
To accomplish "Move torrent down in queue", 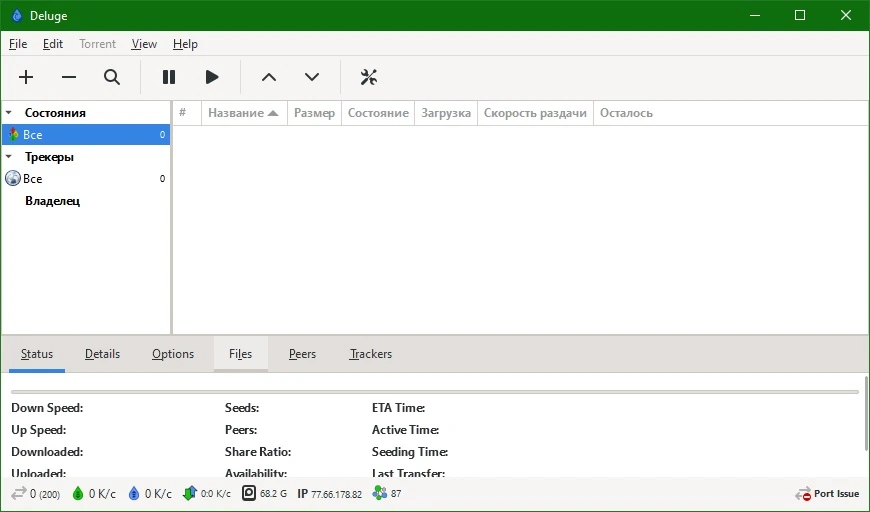I will (x=312, y=77).
